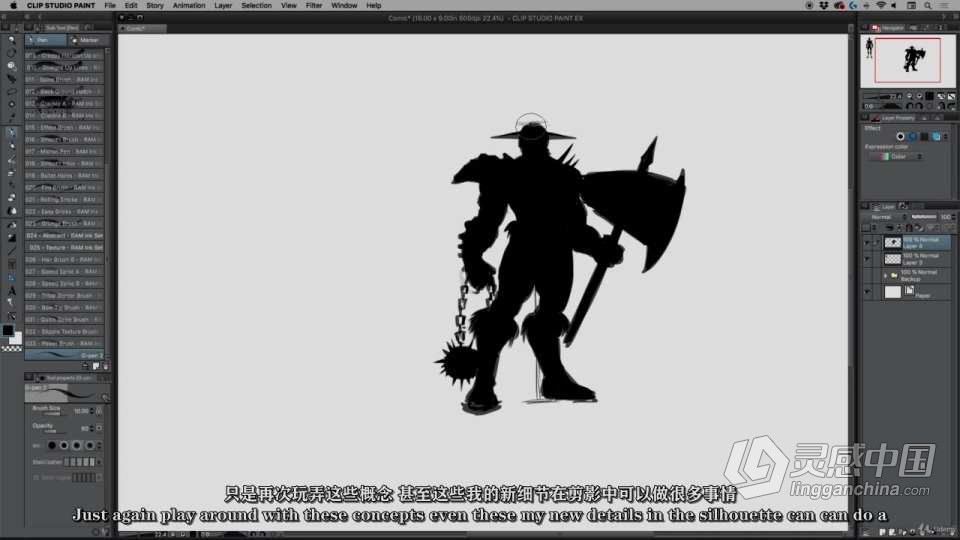The image size is (960, 540).
Task: Rotate canvas left in Navigator
Action: pyautogui.click(x=910, y=106)
